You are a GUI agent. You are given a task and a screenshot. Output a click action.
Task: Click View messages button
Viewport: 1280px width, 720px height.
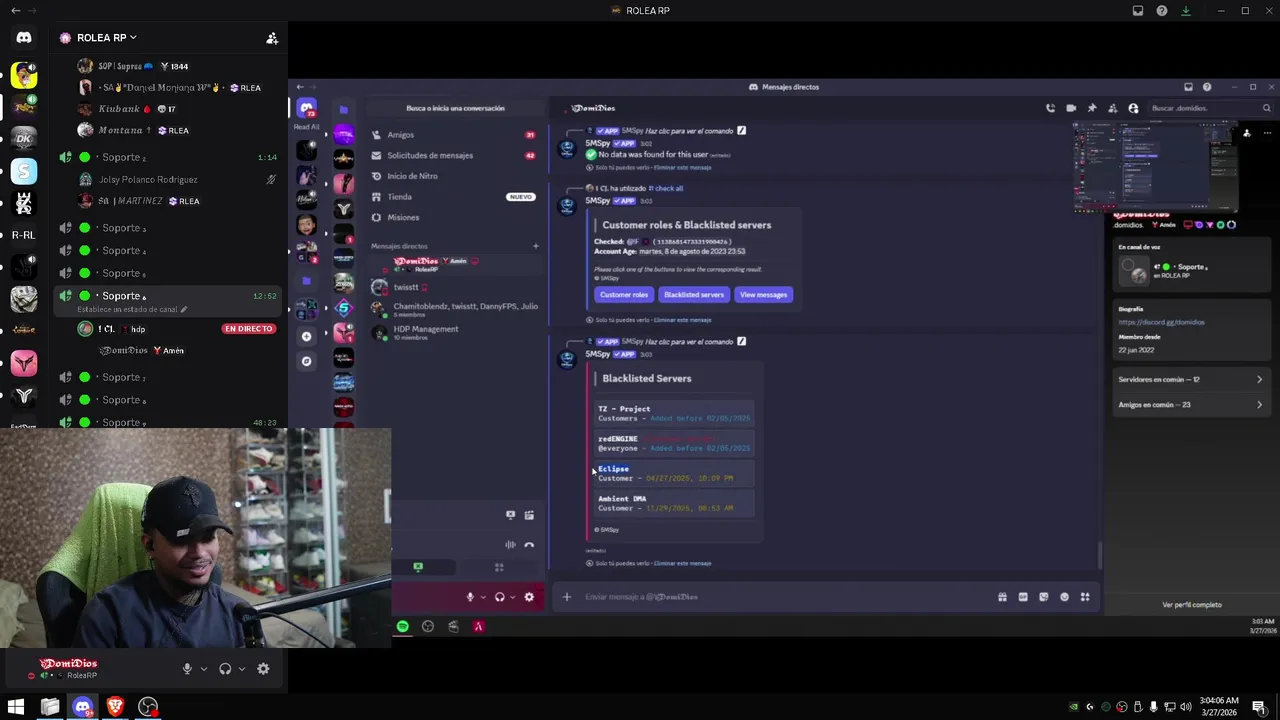[764, 295]
